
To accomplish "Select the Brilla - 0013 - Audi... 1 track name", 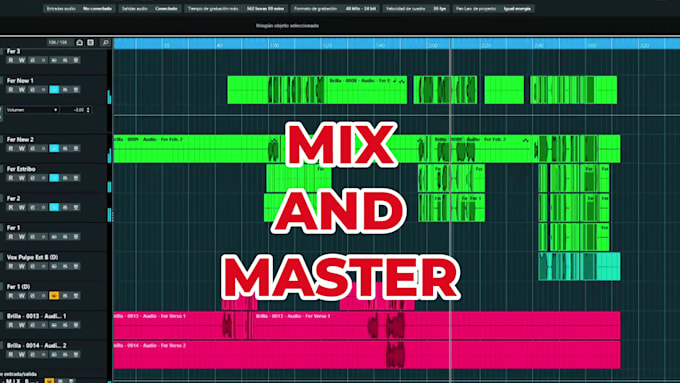I will 36,316.
